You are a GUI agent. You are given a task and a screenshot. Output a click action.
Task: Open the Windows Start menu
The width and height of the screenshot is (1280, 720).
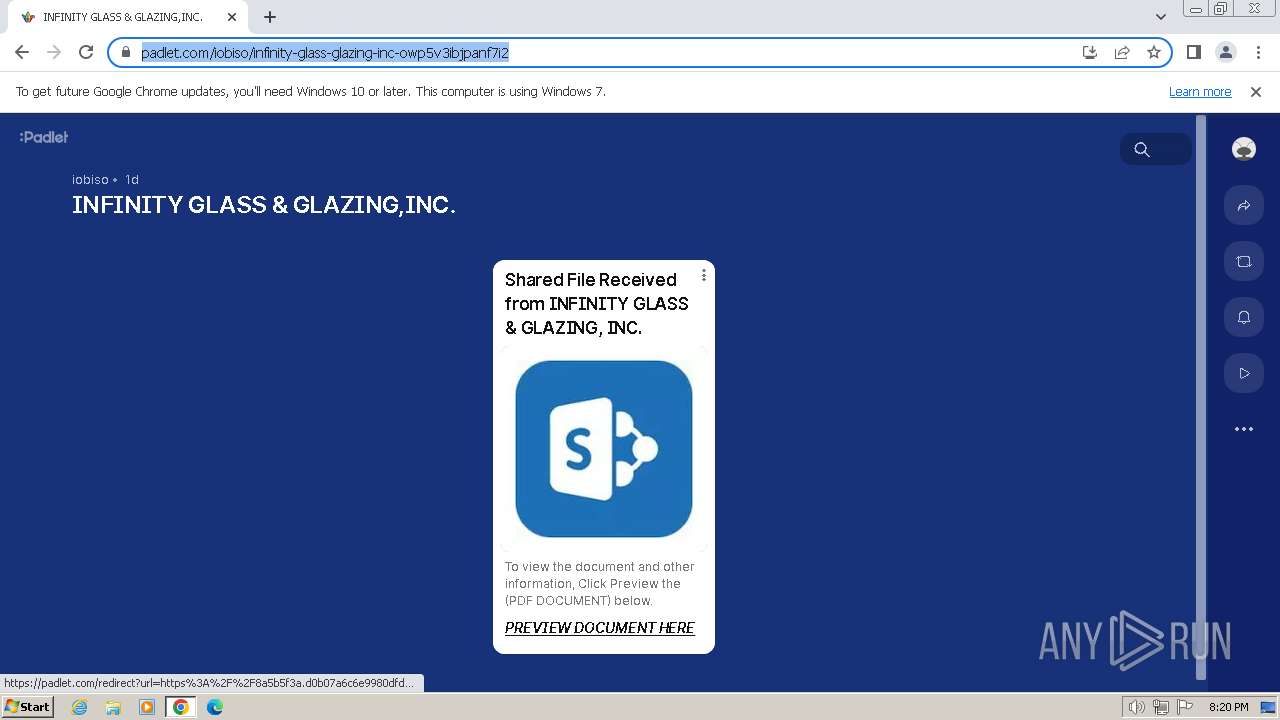click(x=27, y=707)
